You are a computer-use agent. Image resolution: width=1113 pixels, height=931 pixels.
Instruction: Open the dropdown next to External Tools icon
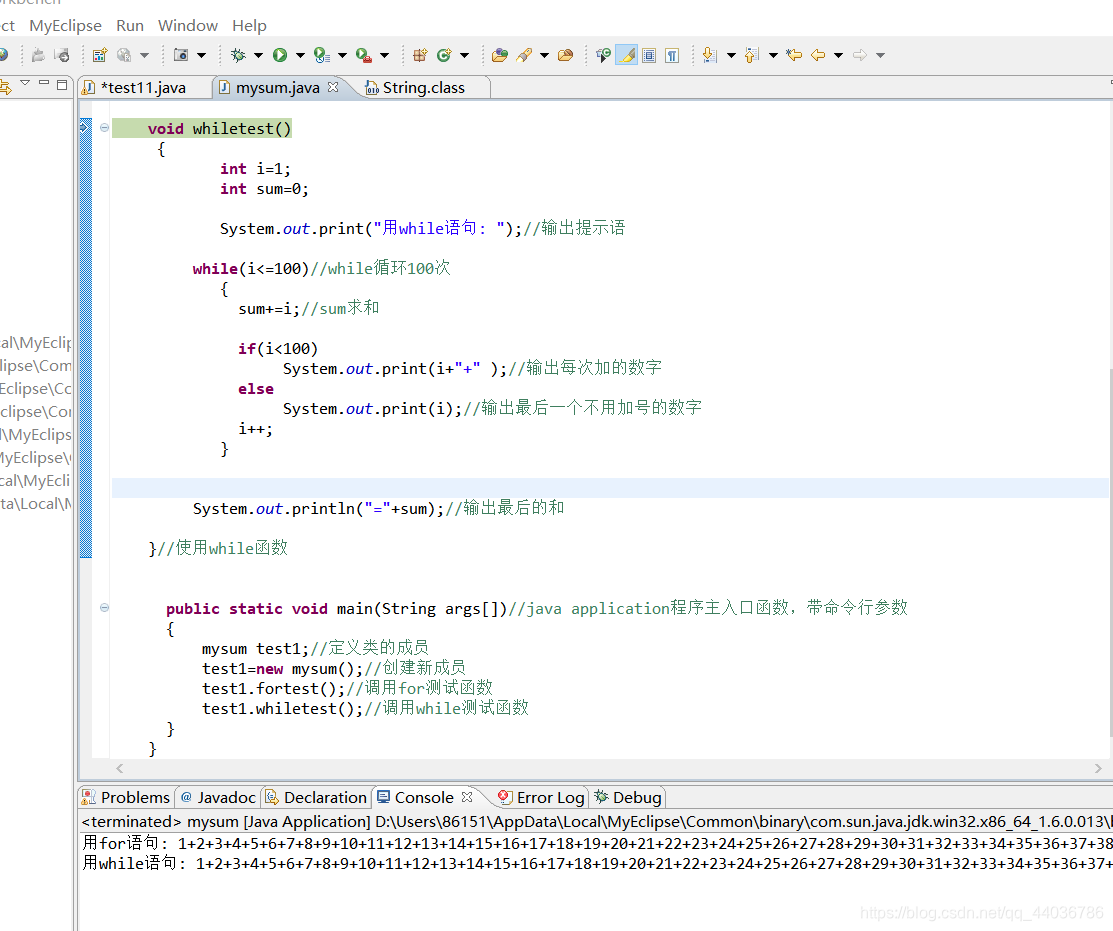(x=385, y=55)
